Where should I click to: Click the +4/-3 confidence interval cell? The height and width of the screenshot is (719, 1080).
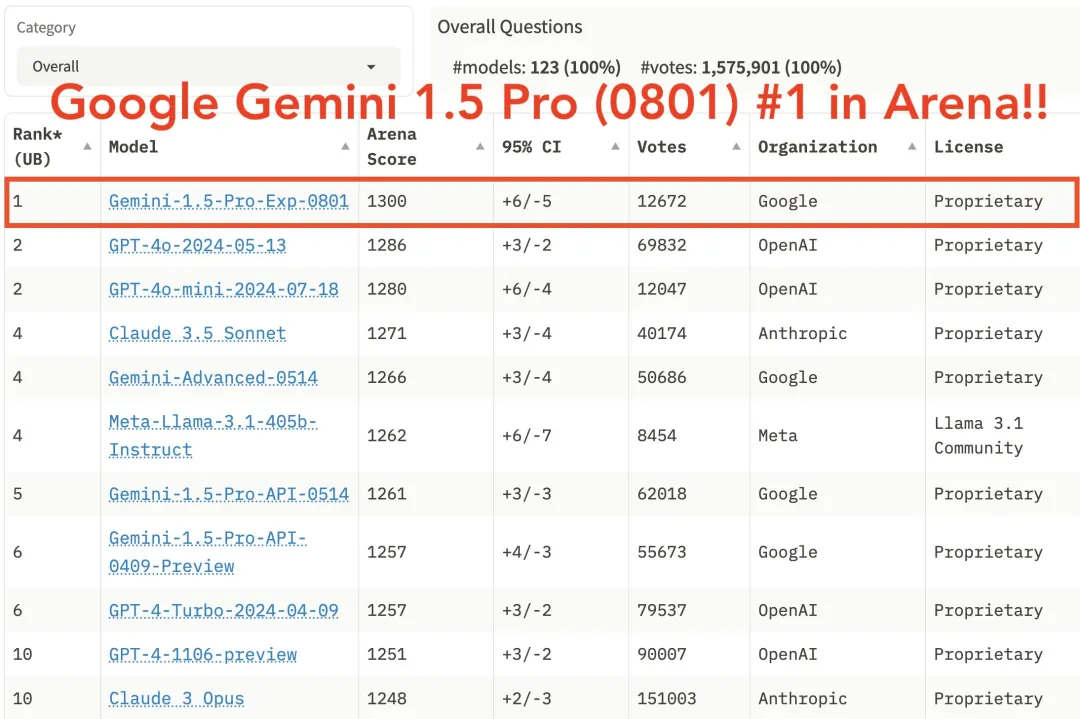coord(527,552)
